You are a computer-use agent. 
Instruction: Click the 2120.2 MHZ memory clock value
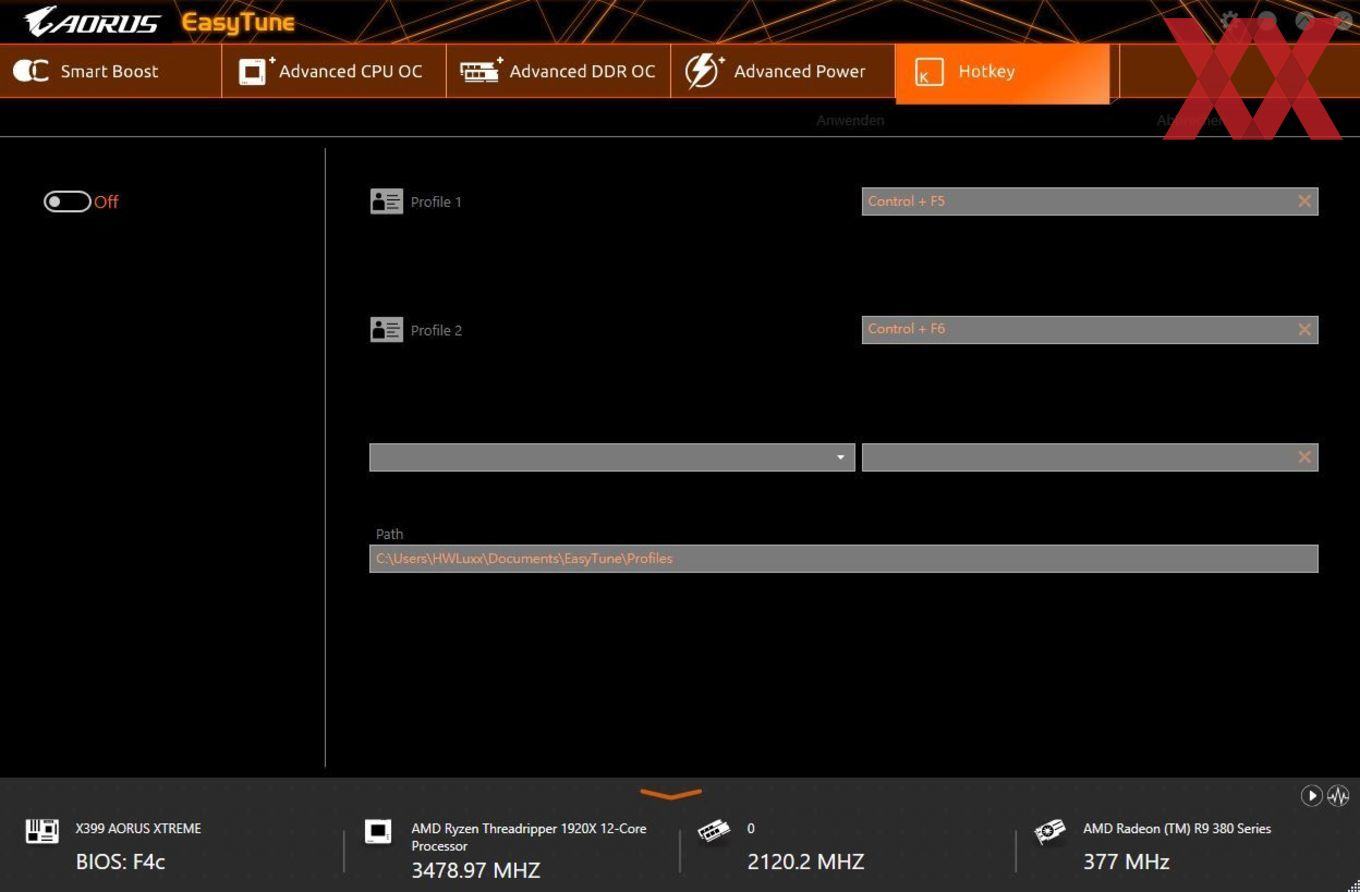coord(806,861)
